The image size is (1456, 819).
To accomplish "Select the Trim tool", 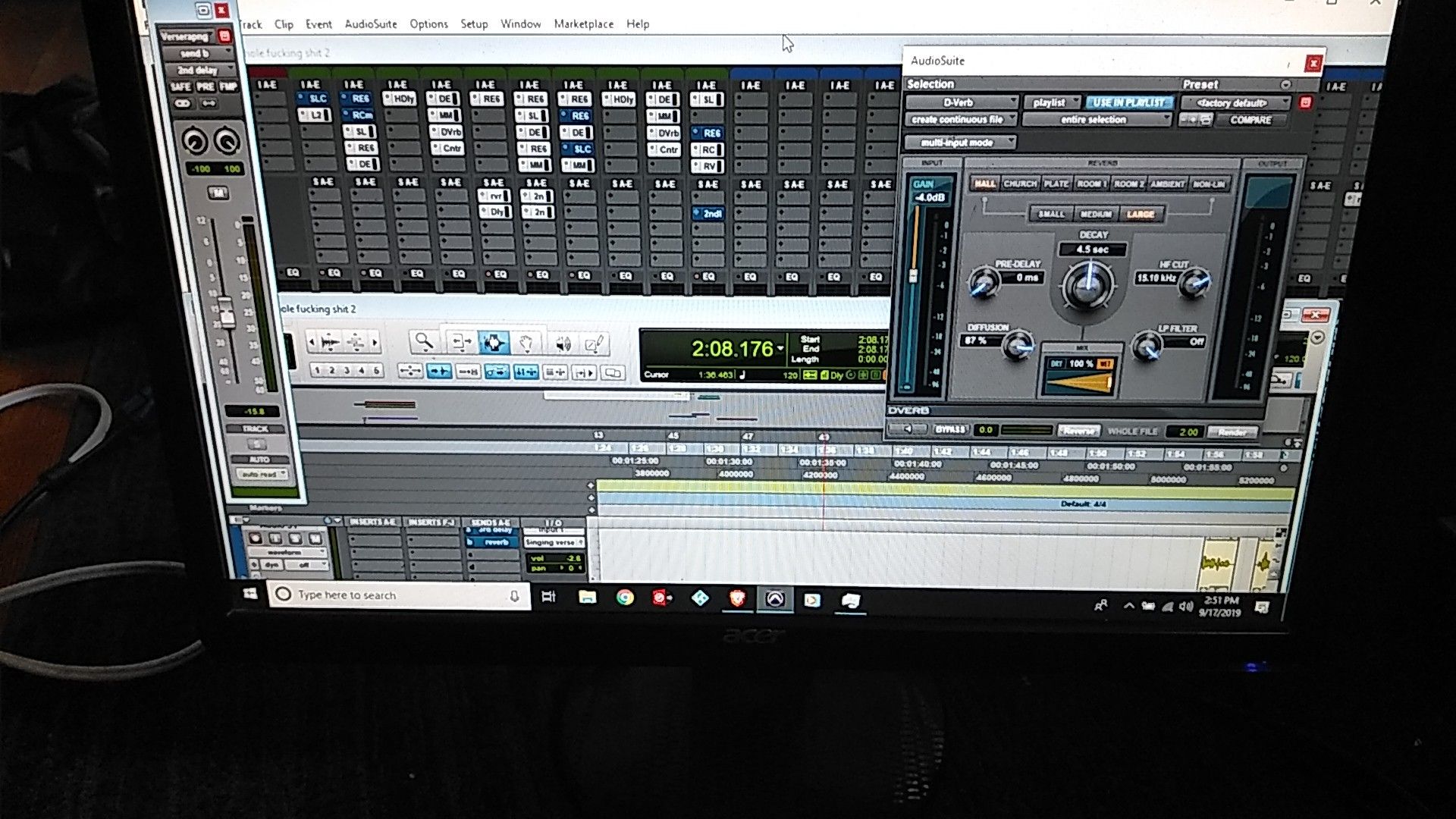I will [x=460, y=343].
